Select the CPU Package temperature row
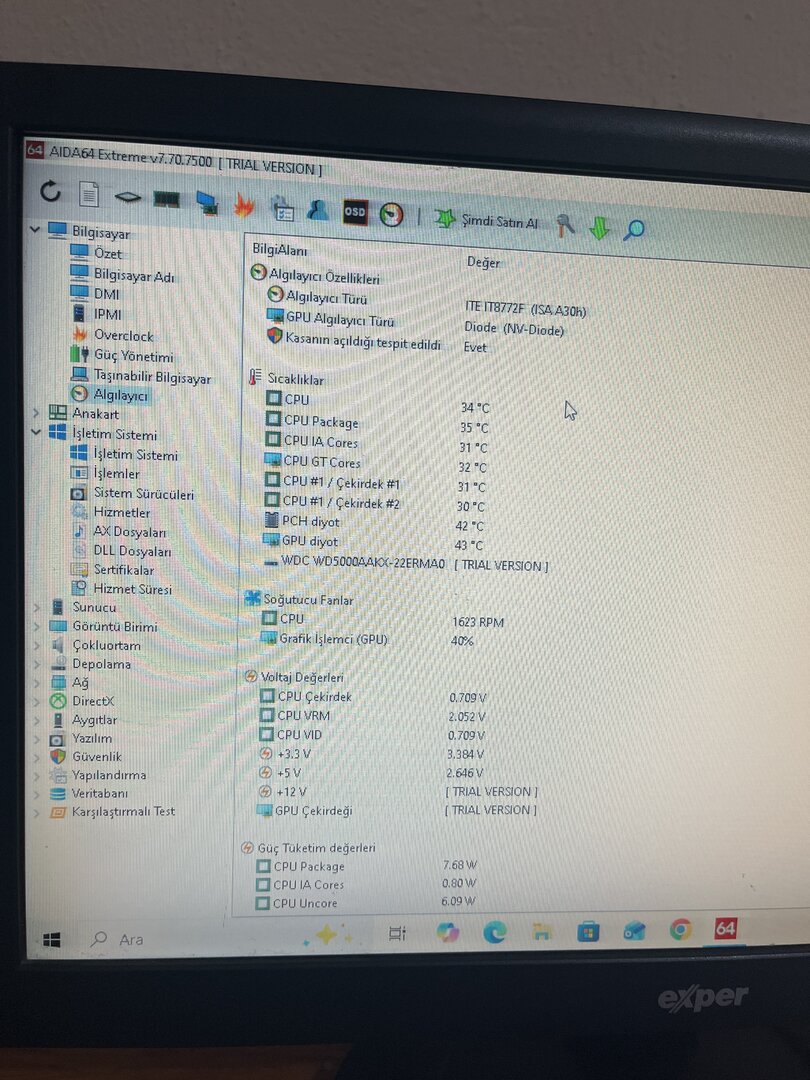The height and width of the screenshot is (1080, 810). coord(377,424)
